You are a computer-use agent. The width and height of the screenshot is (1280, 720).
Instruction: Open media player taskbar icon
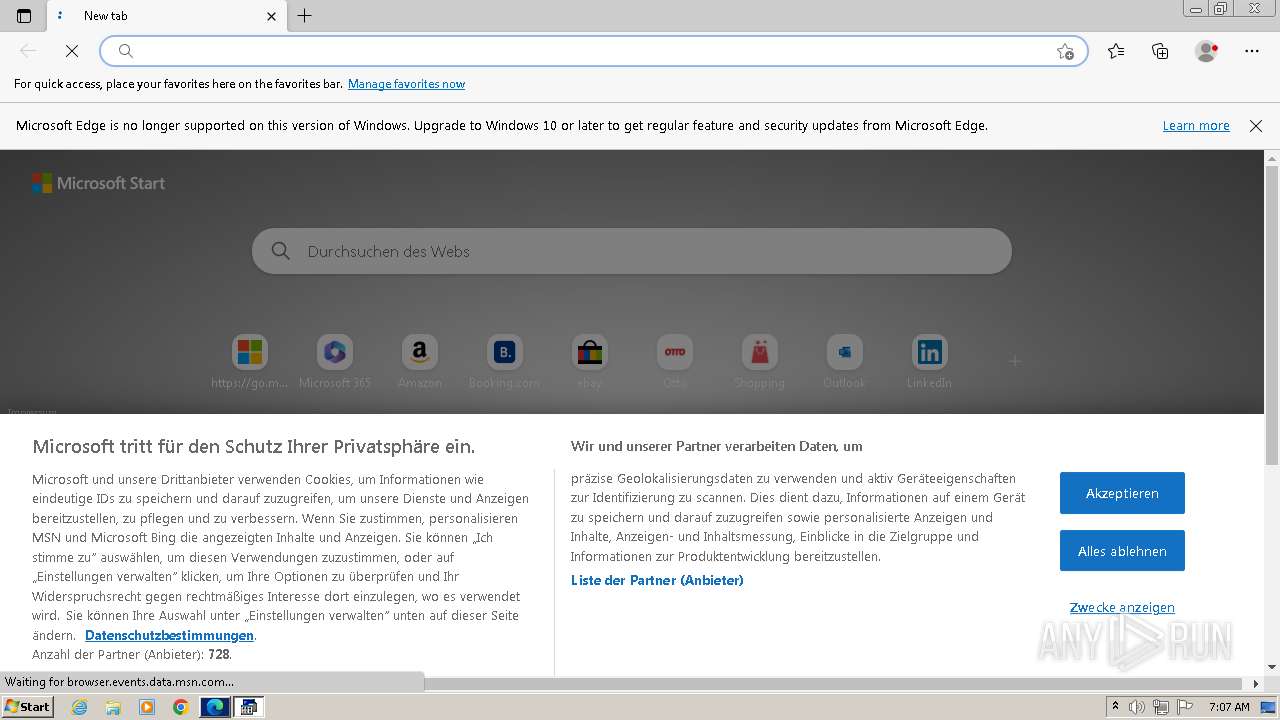click(147, 707)
